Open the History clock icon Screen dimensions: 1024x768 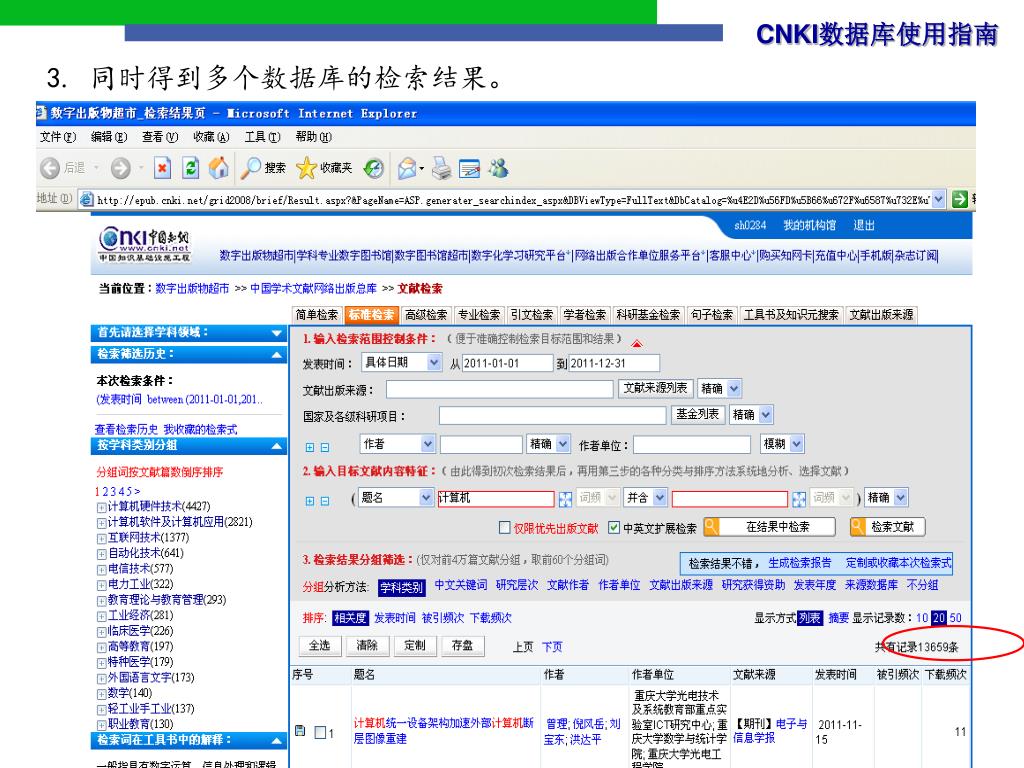374,168
